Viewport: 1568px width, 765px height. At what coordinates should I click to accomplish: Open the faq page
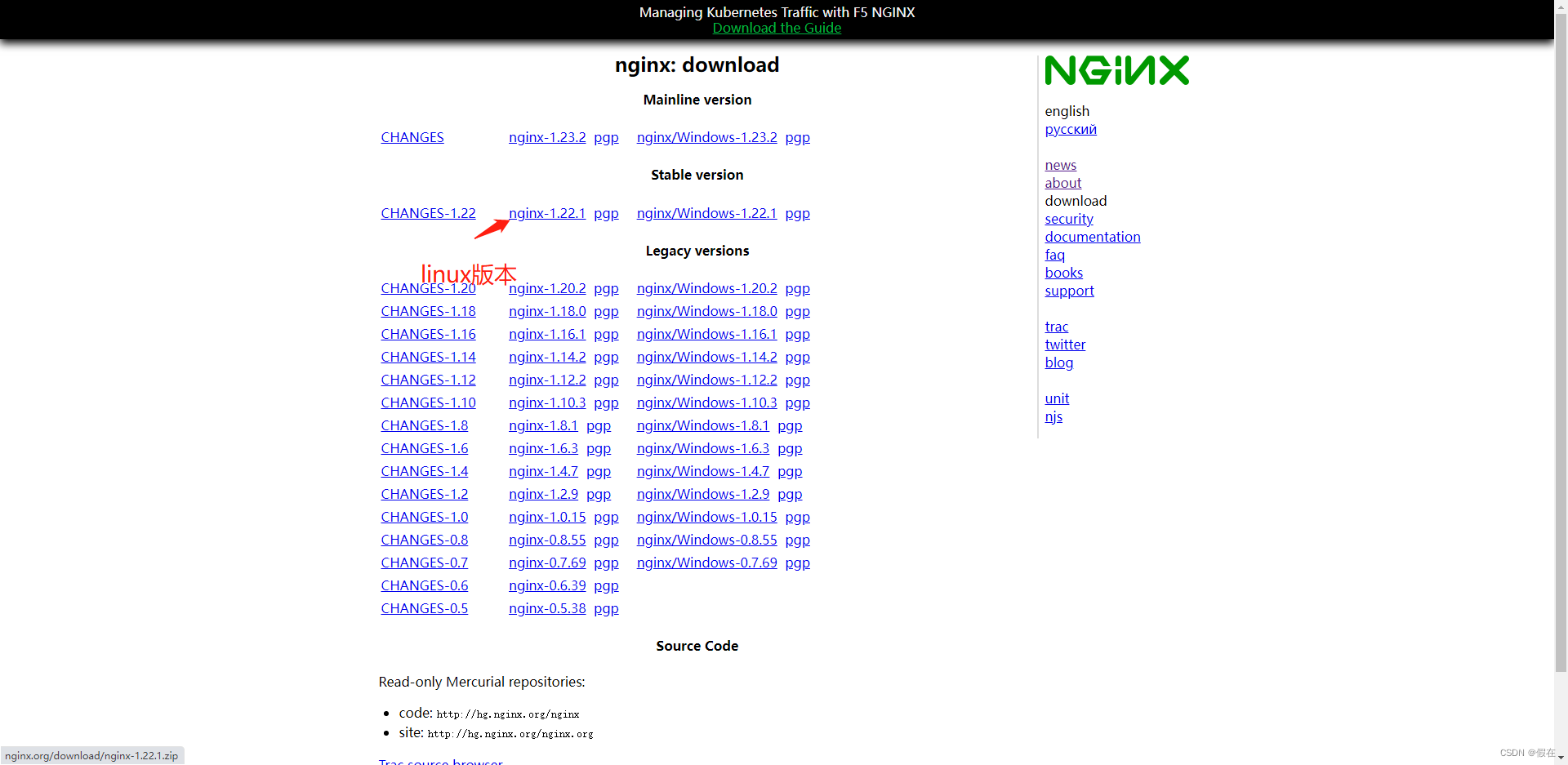[x=1054, y=255]
